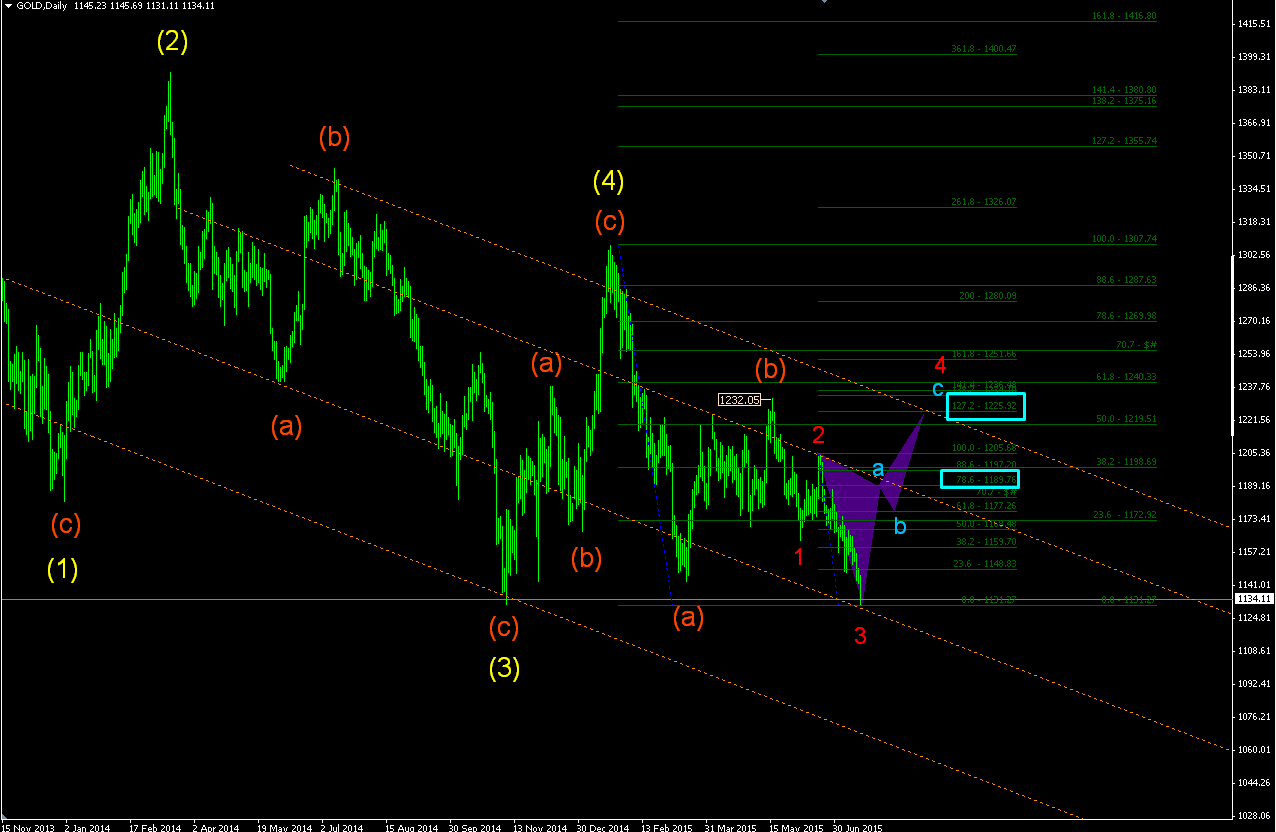Select the cyan wave label a

pos(878,468)
